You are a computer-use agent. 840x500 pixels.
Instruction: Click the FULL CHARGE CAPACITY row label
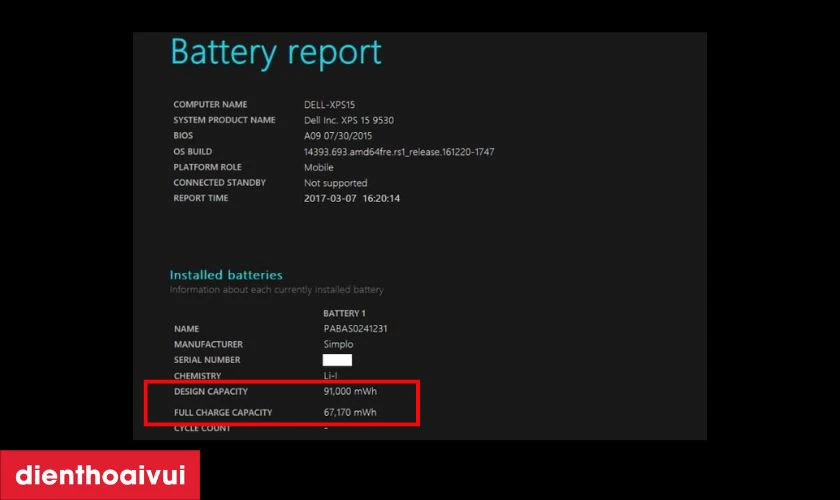point(223,413)
